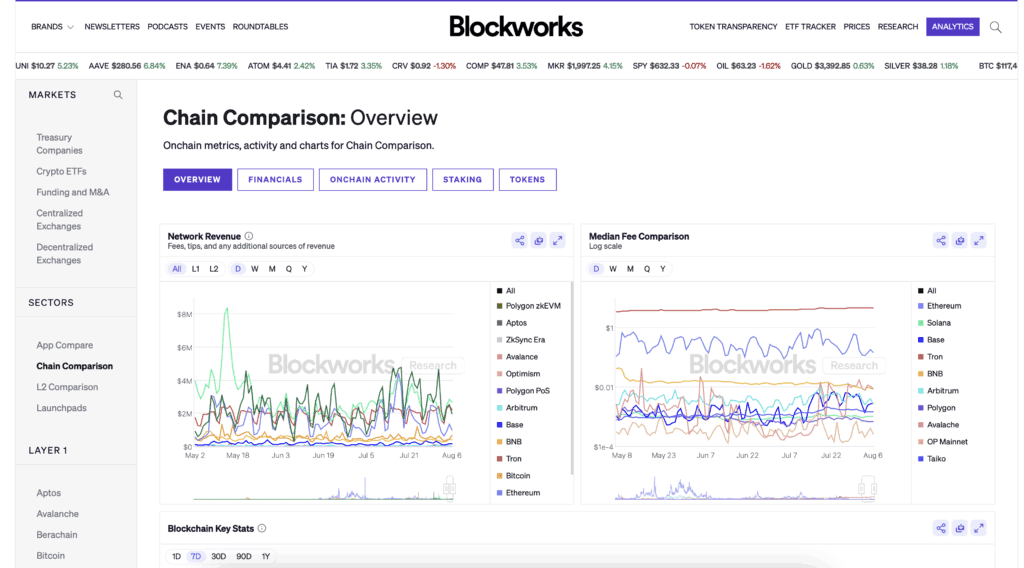
Task: Select 1D range in Blockchain Key Stats
Action: pyautogui.click(x=176, y=556)
